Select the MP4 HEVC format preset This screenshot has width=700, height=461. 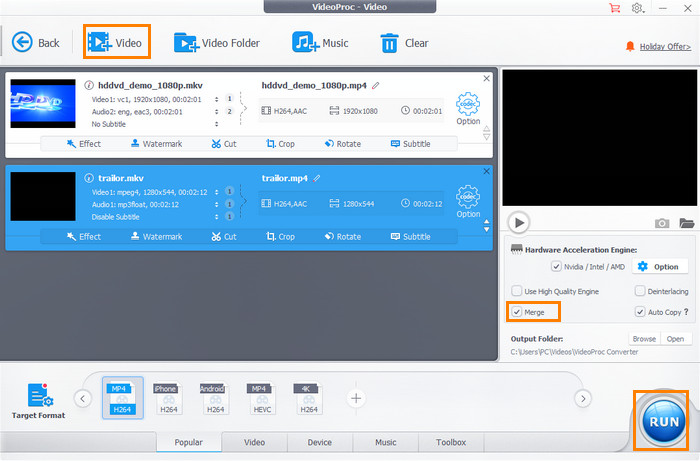tap(262, 398)
